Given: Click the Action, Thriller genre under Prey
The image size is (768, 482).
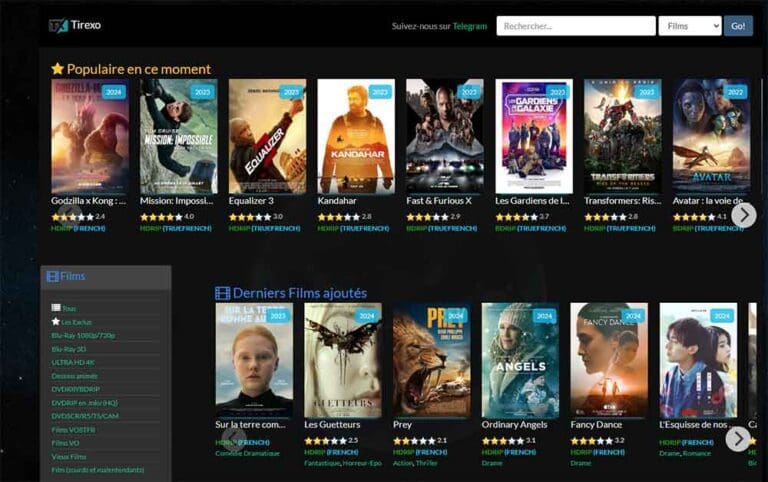Looking at the screenshot, I should point(415,463).
